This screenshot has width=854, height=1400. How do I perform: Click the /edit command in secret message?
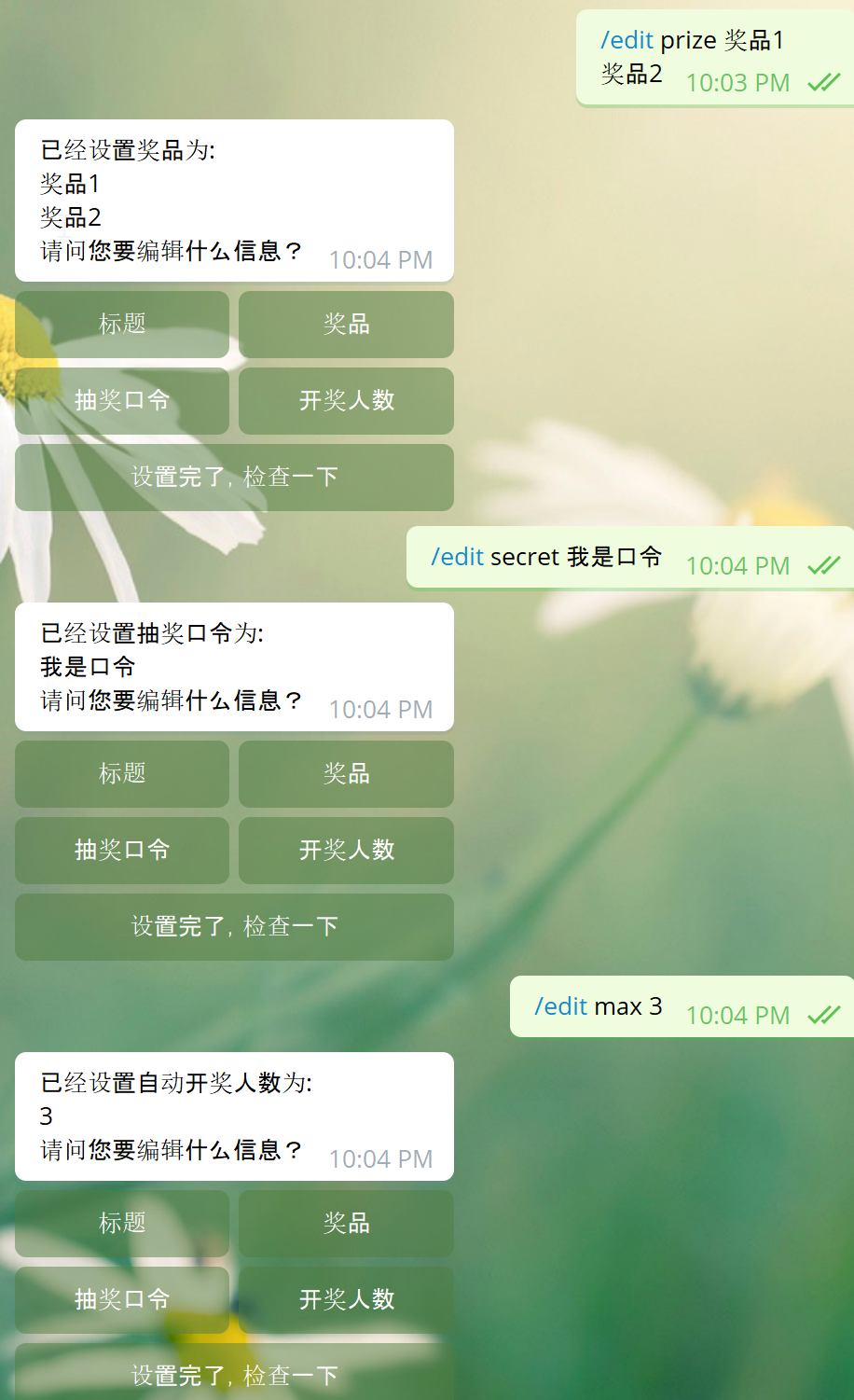[457, 557]
